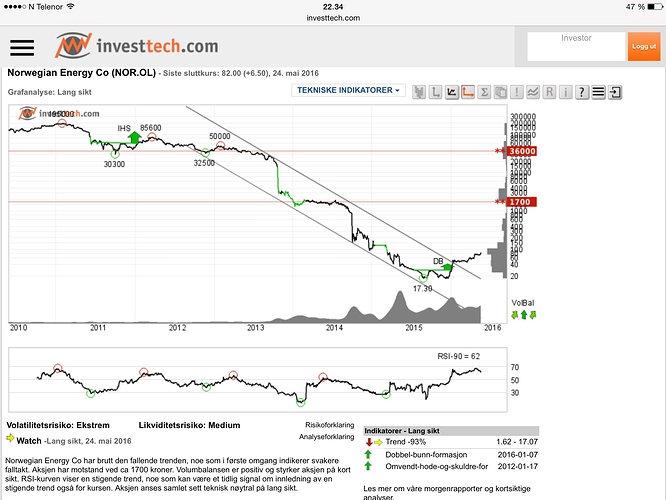
Task: Click the exit arrow icon in toolbar
Action: coord(615,92)
